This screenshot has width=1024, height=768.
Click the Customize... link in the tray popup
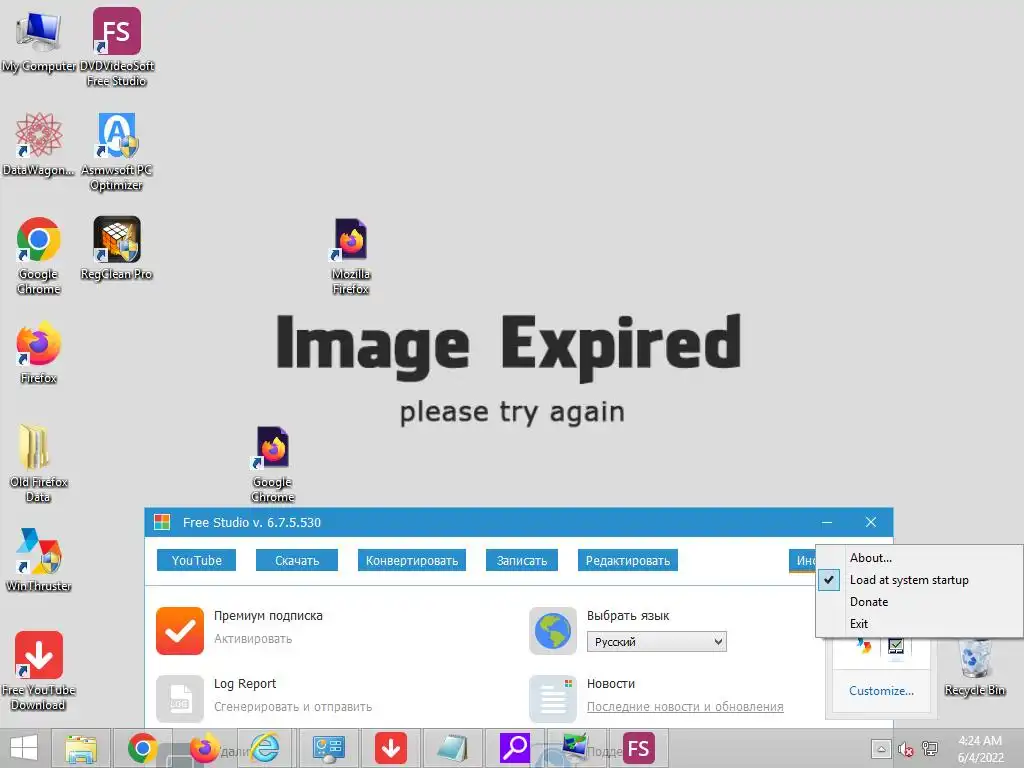(x=881, y=691)
